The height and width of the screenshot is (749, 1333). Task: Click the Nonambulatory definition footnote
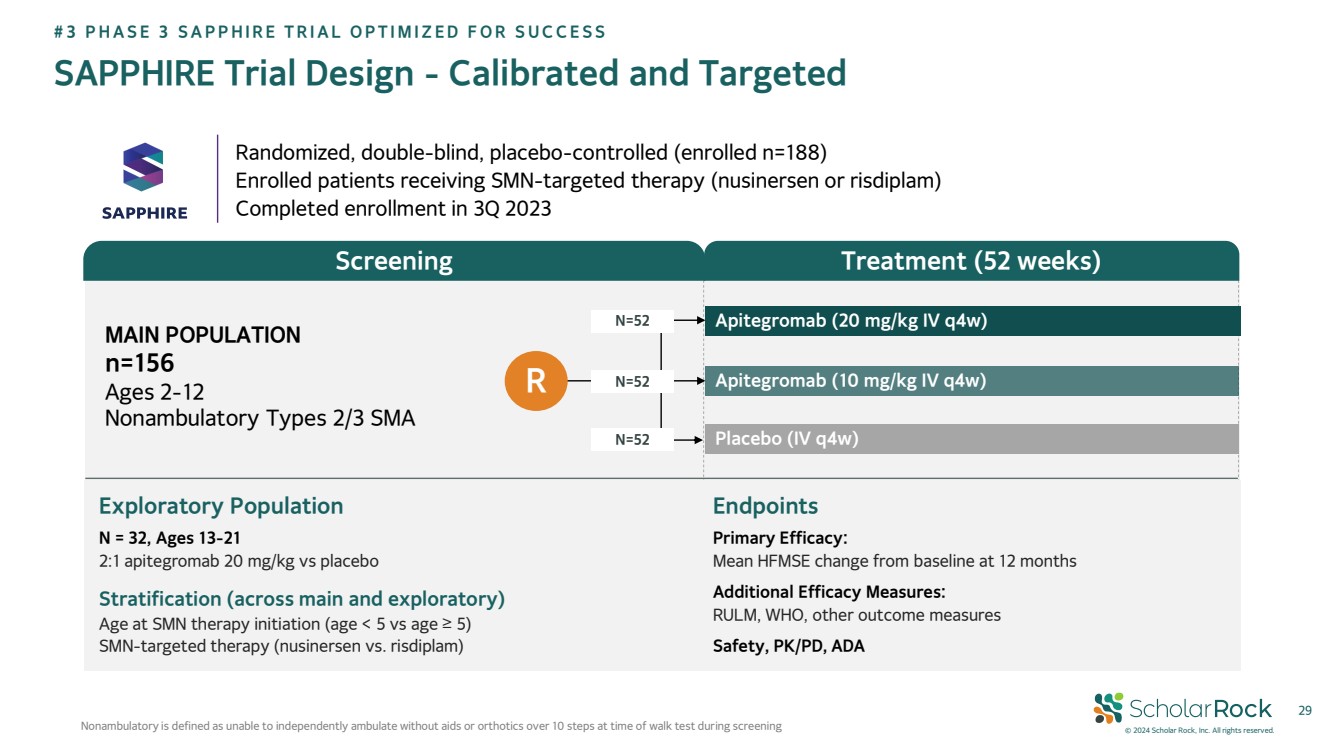[x=431, y=726]
